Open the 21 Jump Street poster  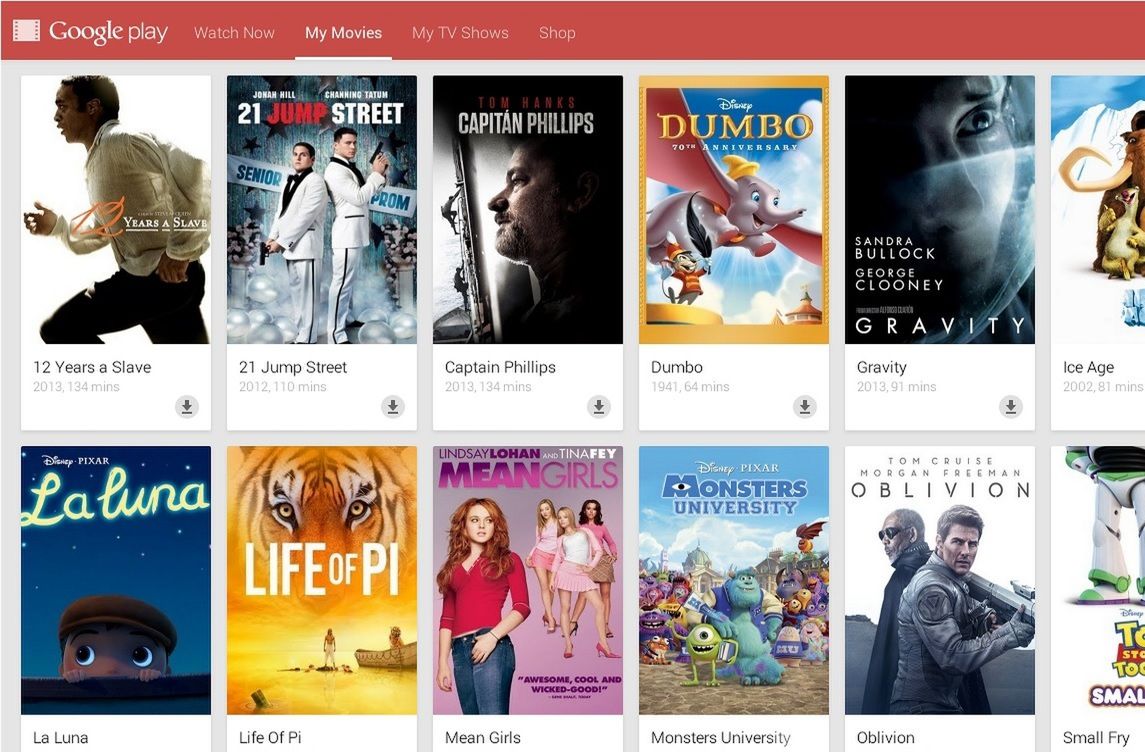click(x=322, y=210)
